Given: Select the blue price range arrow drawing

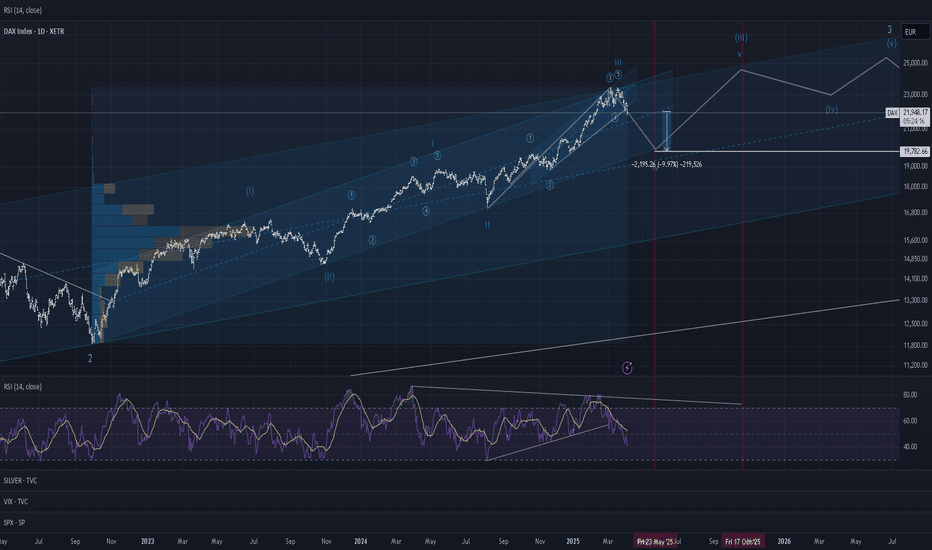Looking at the screenshot, I should point(667,130).
